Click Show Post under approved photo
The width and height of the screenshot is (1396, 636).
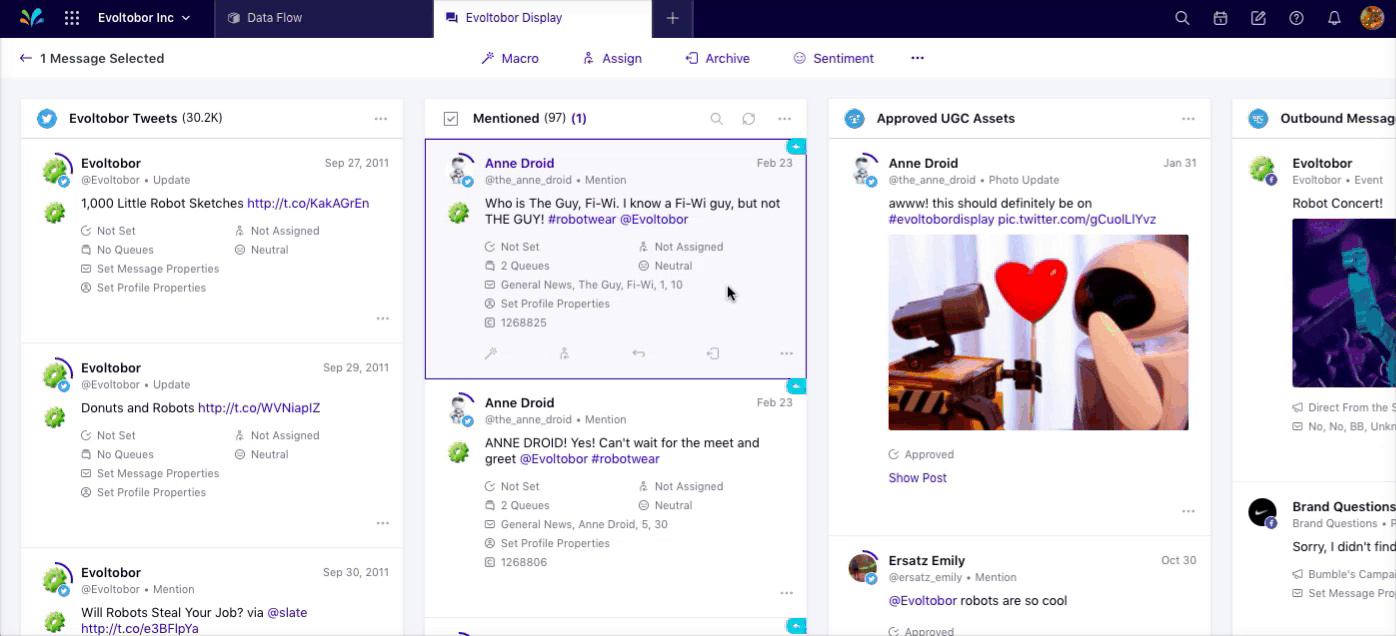point(918,478)
